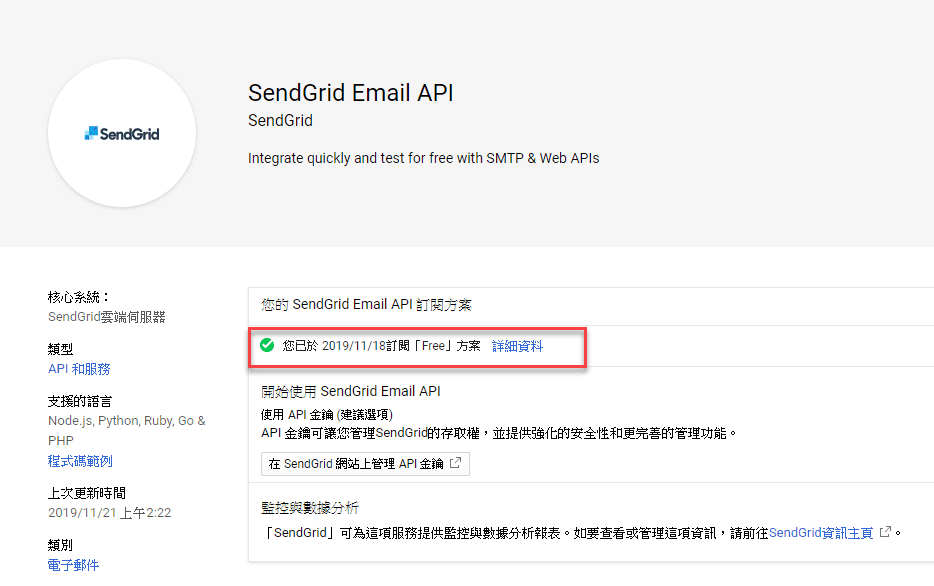Click 在 SendGrid 網站上管理 API 金鑰 button

click(365, 464)
